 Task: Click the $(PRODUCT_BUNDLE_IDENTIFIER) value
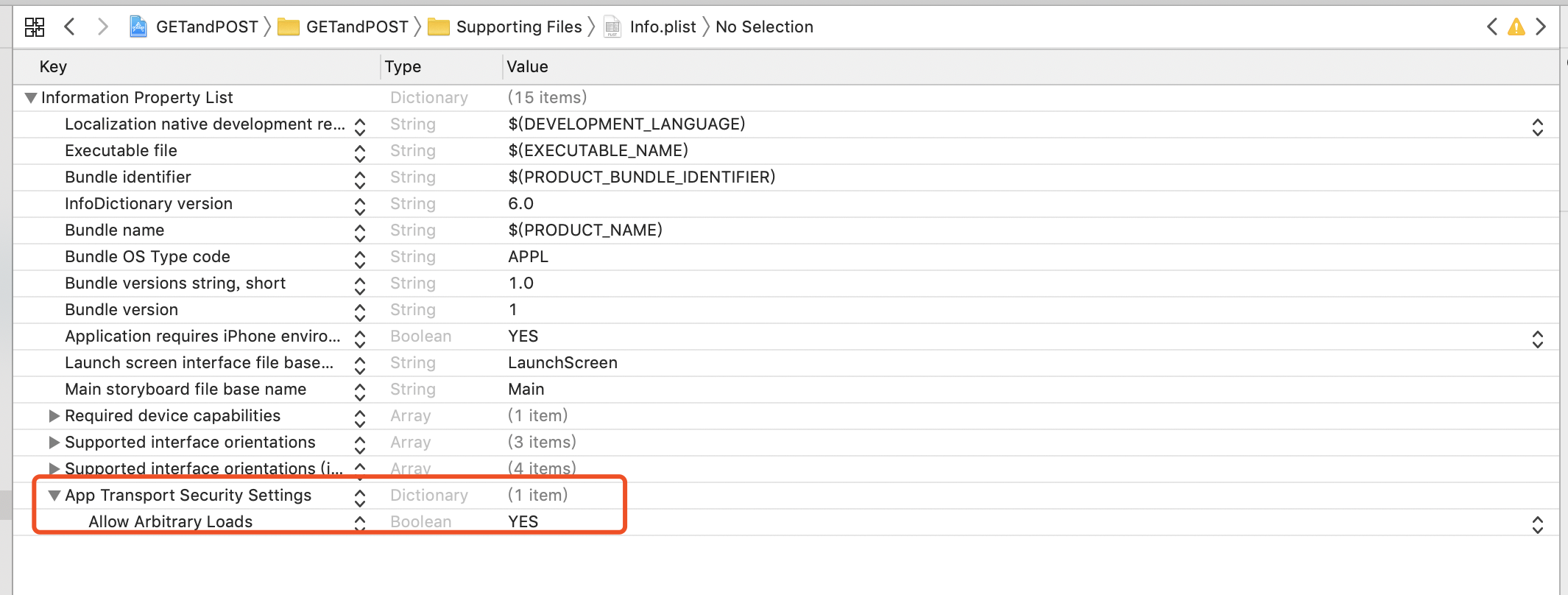click(641, 177)
